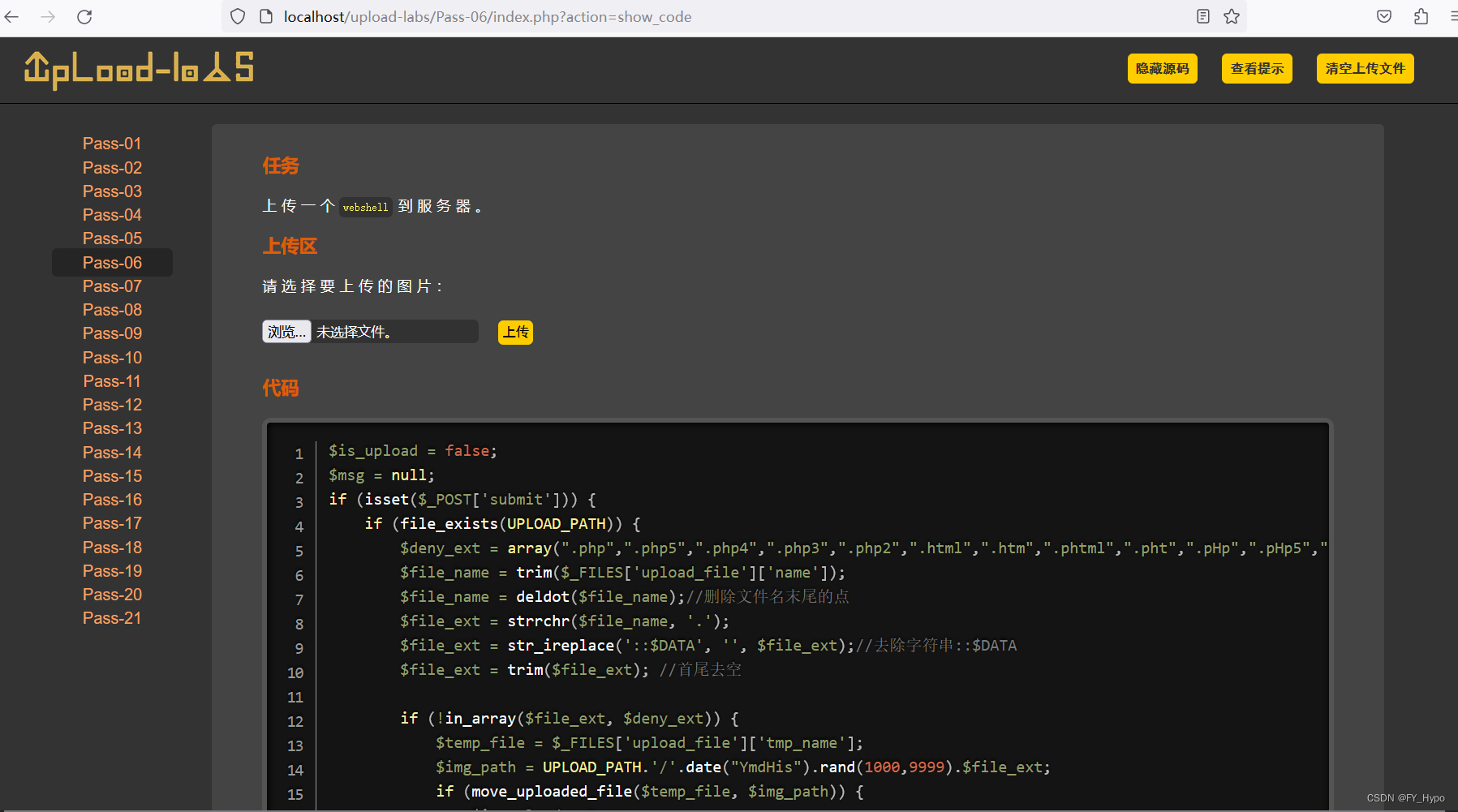Open Pass-21 in the sidebar
This screenshot has width=1458, height=812.
click(x=112, y=618)
